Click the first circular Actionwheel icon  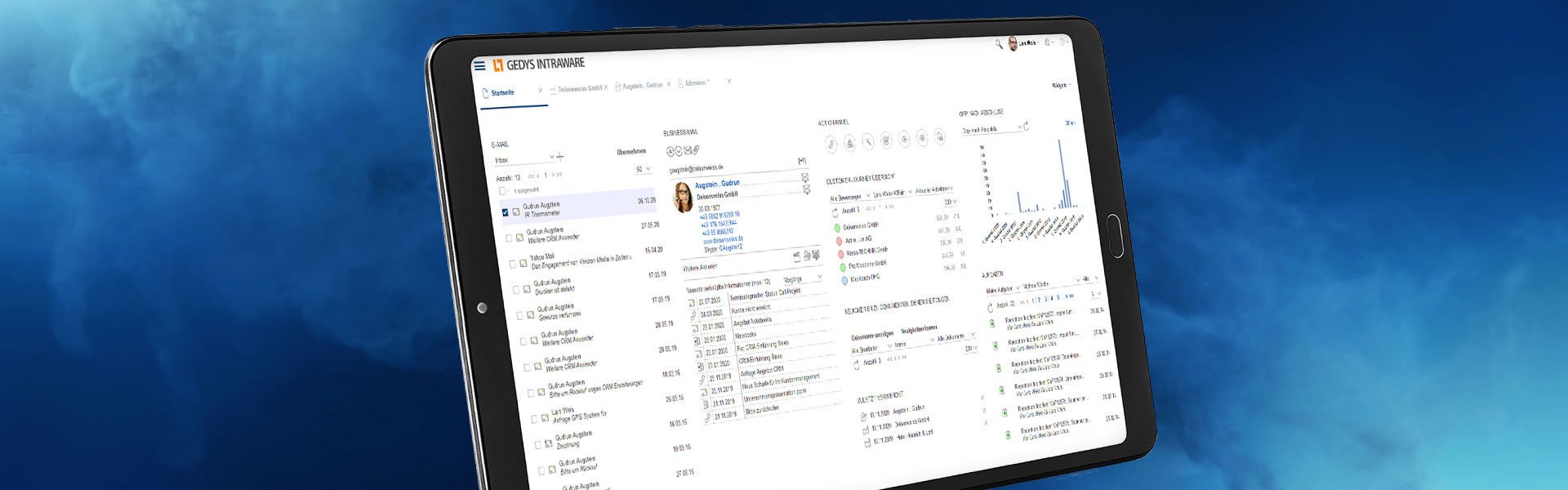pos(831,145)
